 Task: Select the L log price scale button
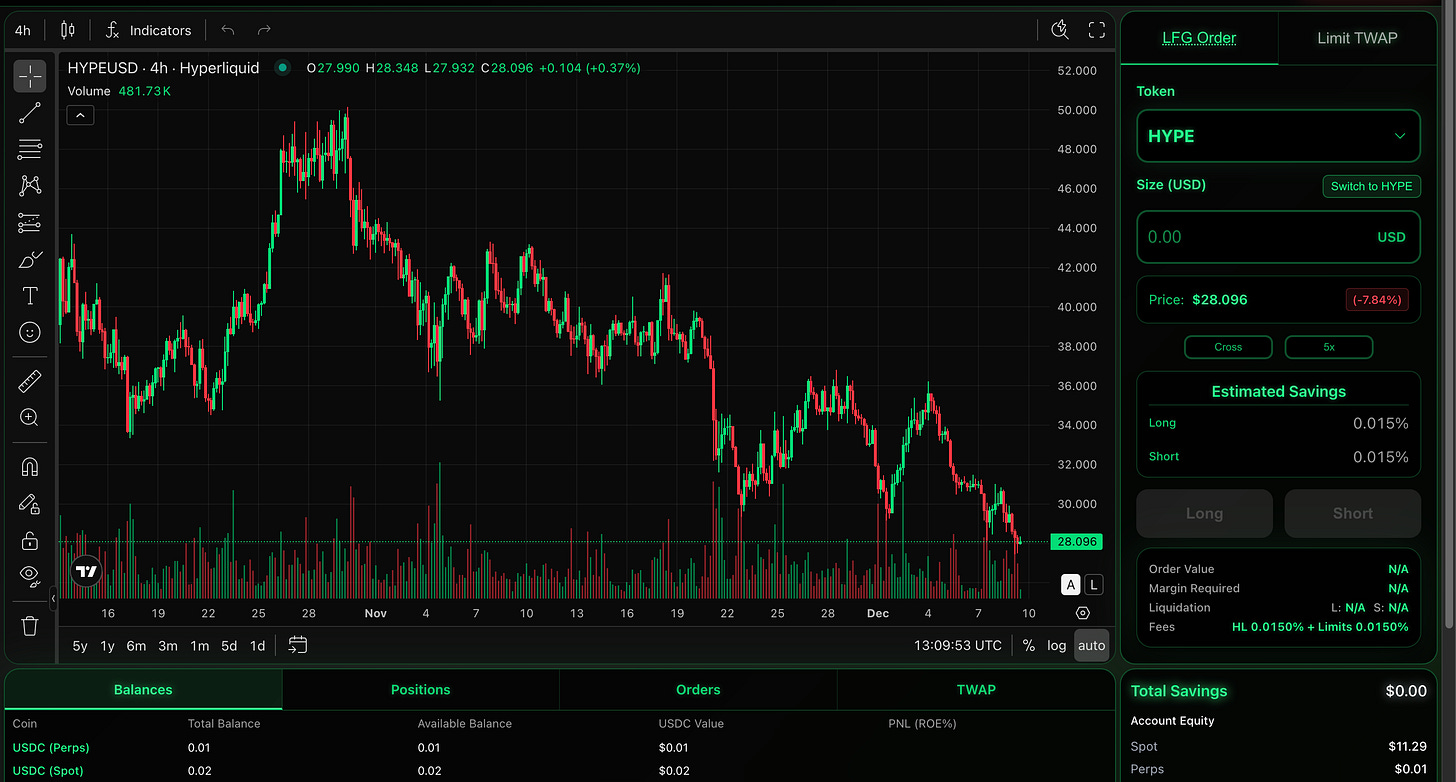point(1094,585)
